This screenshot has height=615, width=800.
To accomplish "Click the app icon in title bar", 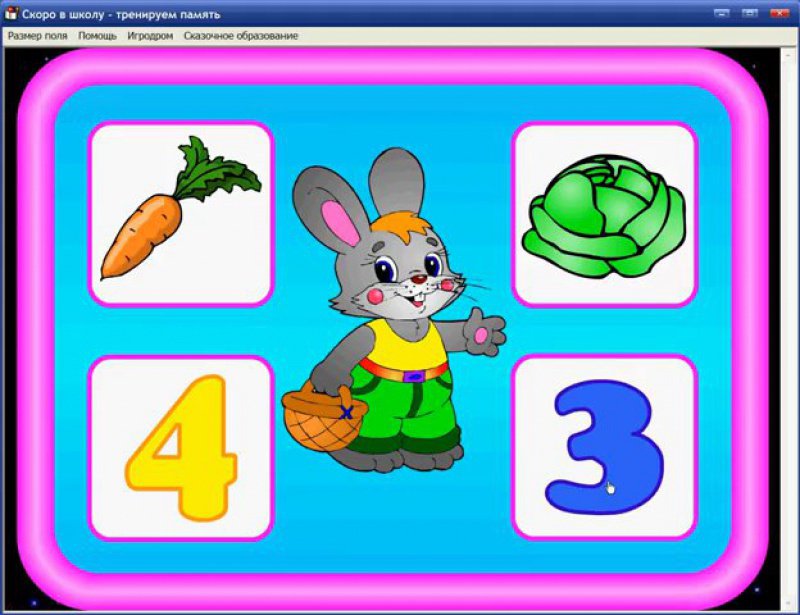I will pos(11,13).
